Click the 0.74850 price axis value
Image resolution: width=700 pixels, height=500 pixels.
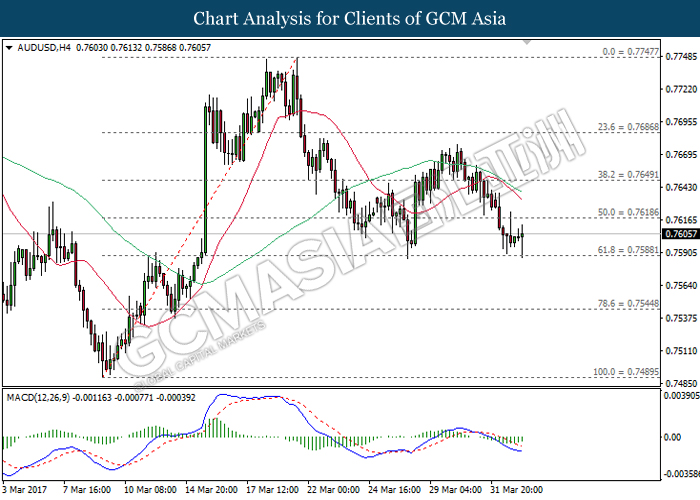pos(681,383)
